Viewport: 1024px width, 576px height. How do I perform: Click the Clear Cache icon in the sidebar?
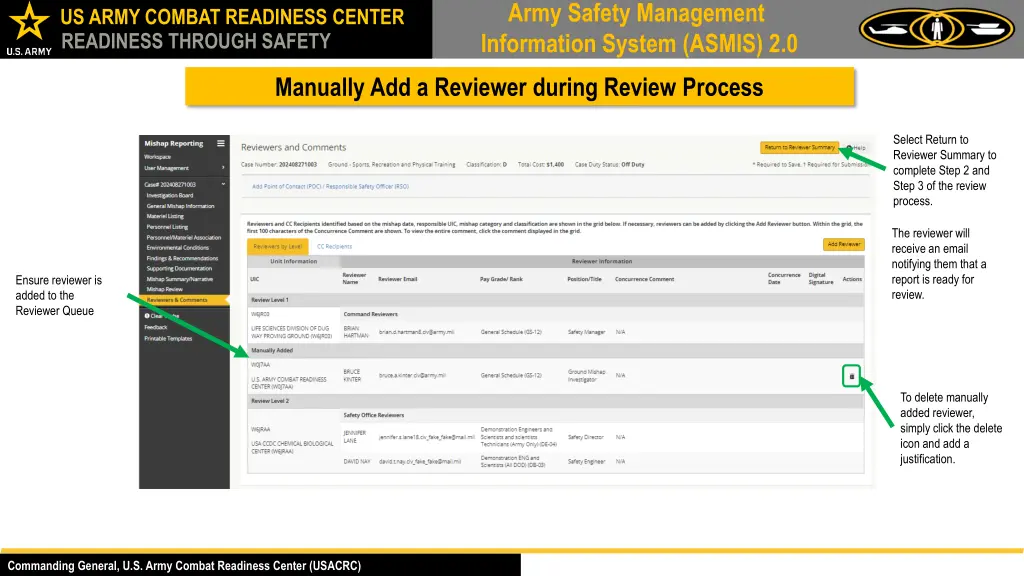[149, 314]
